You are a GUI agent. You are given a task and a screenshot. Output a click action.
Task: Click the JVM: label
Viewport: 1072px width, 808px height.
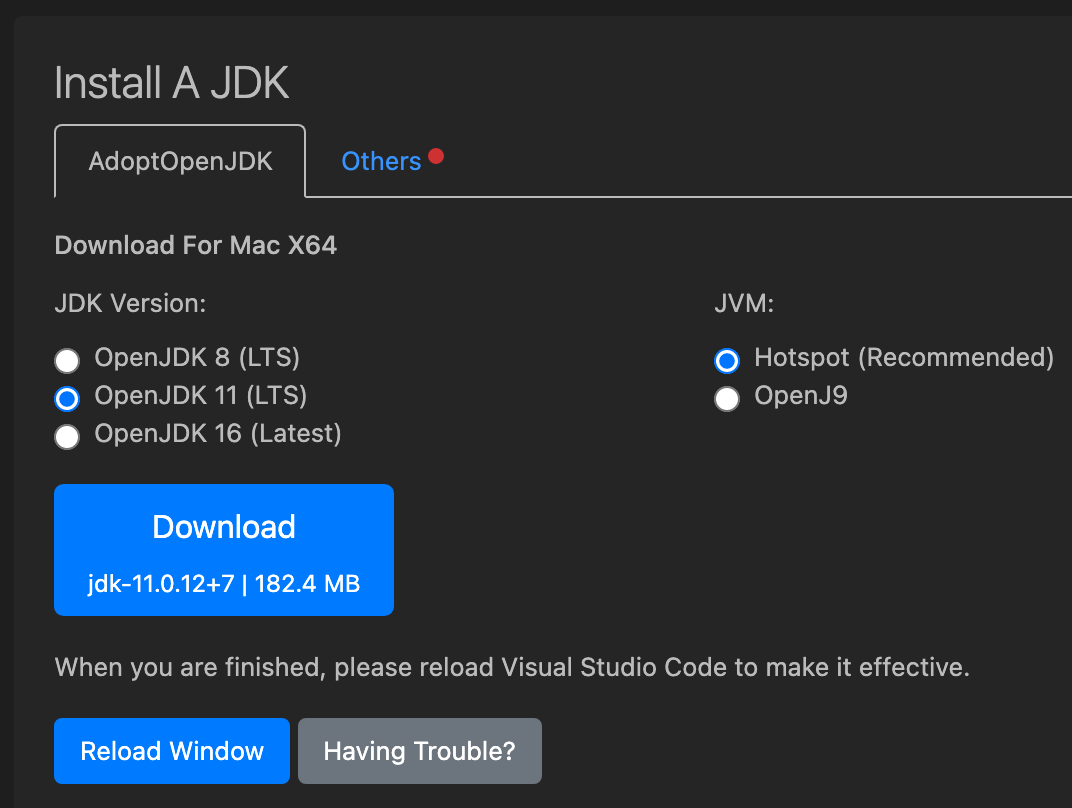744,303
